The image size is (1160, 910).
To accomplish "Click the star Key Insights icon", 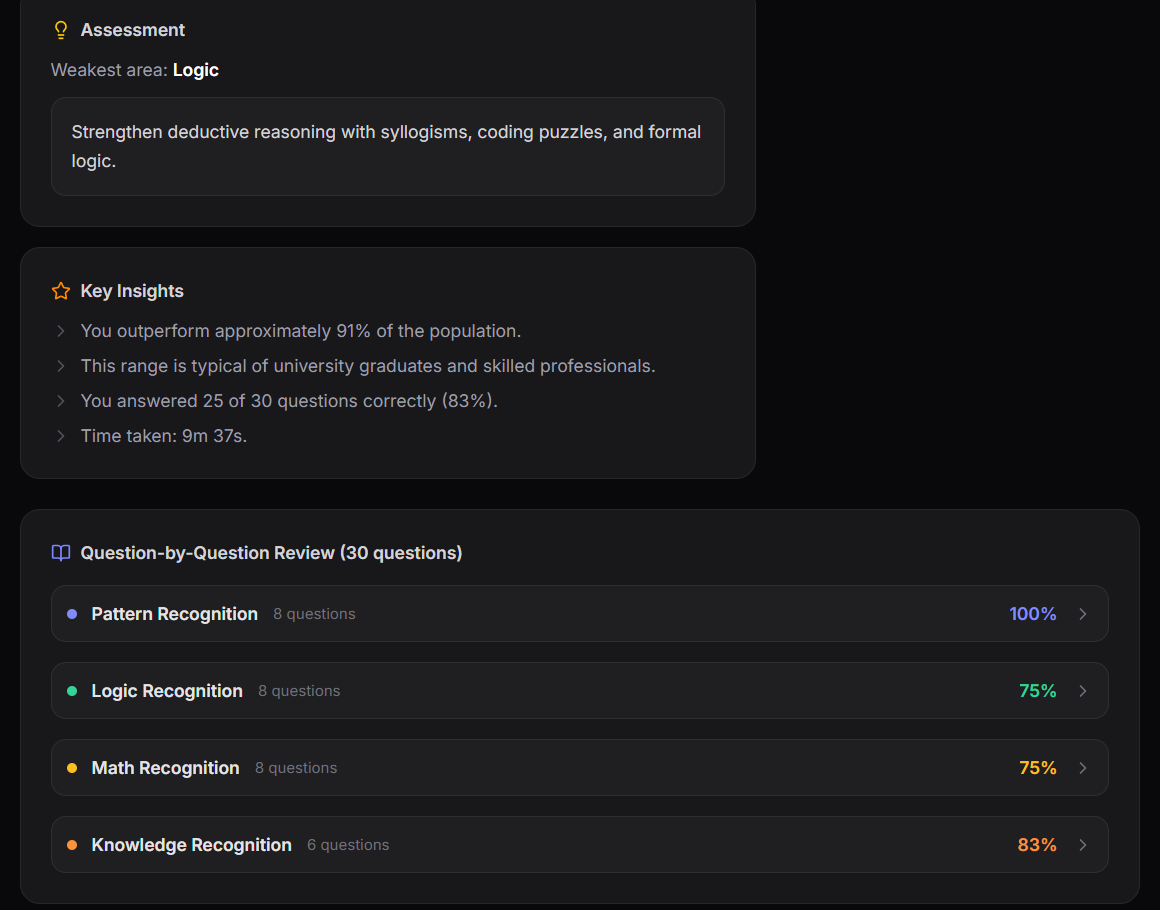I will [x=60, y=290].
